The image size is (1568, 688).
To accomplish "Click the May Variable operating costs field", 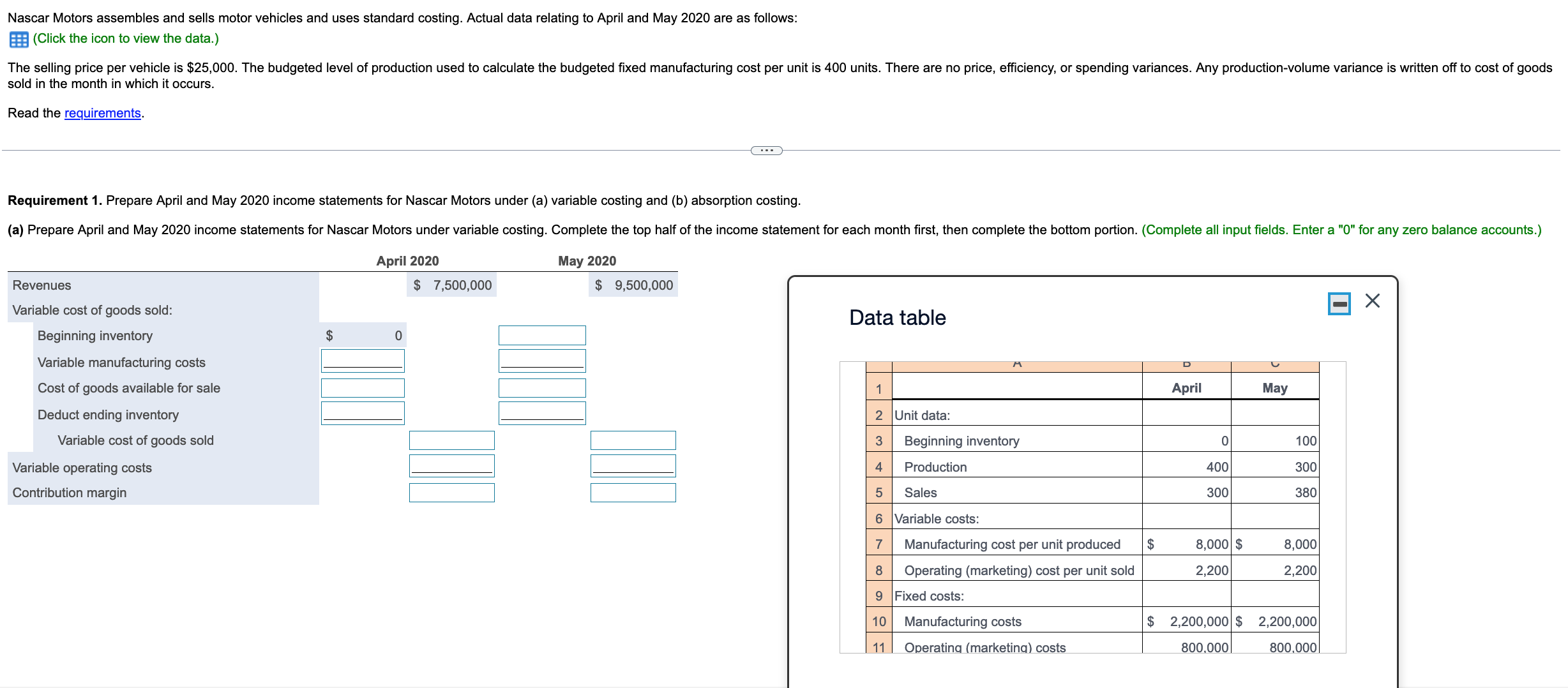I will (633, 465).
